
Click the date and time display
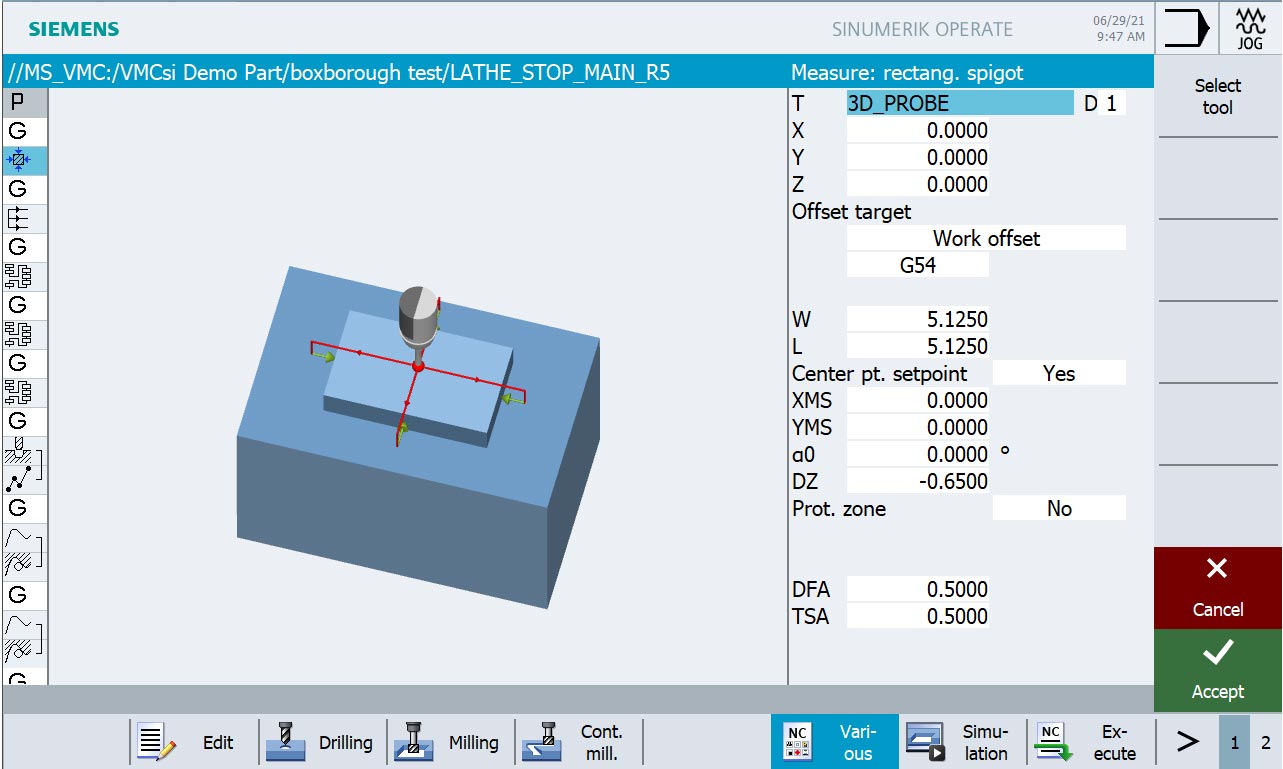(1119, 28)
